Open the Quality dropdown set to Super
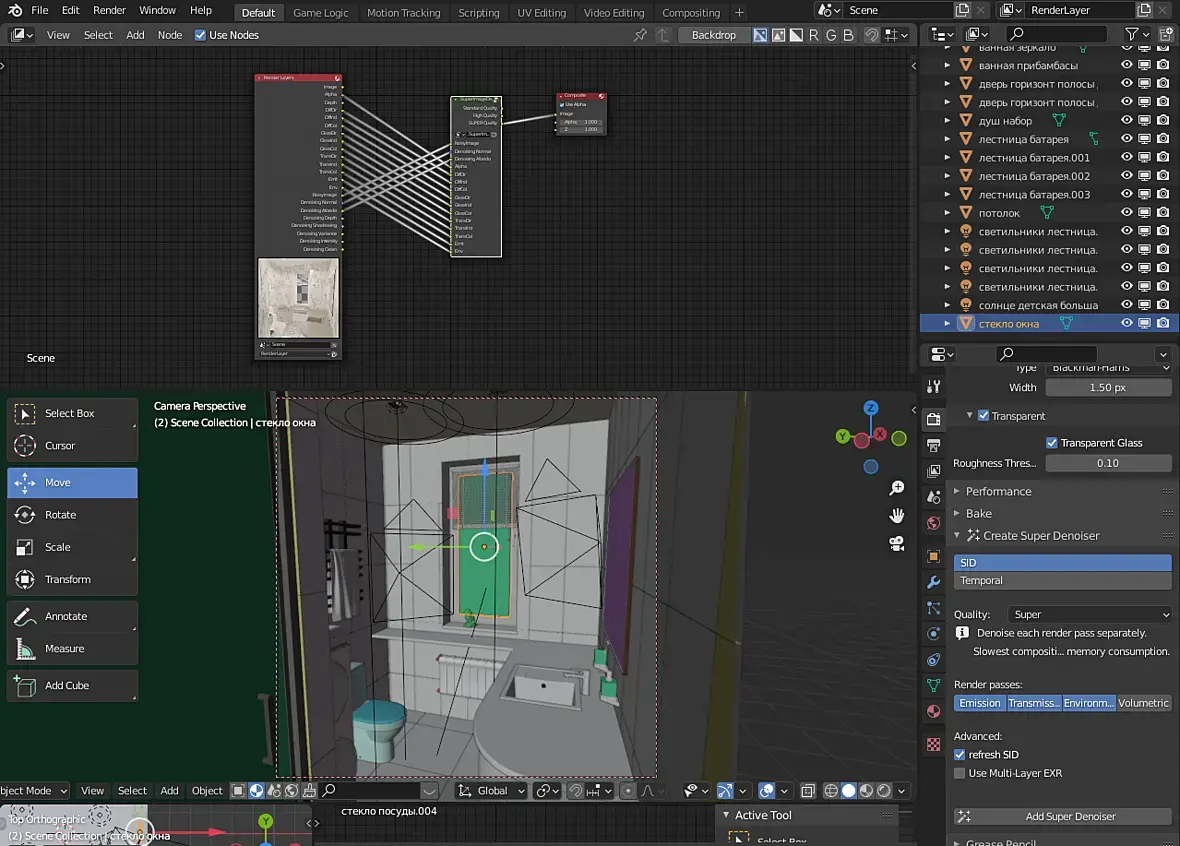Viewport: 1180px width, 846px height. coord(1089,614)
